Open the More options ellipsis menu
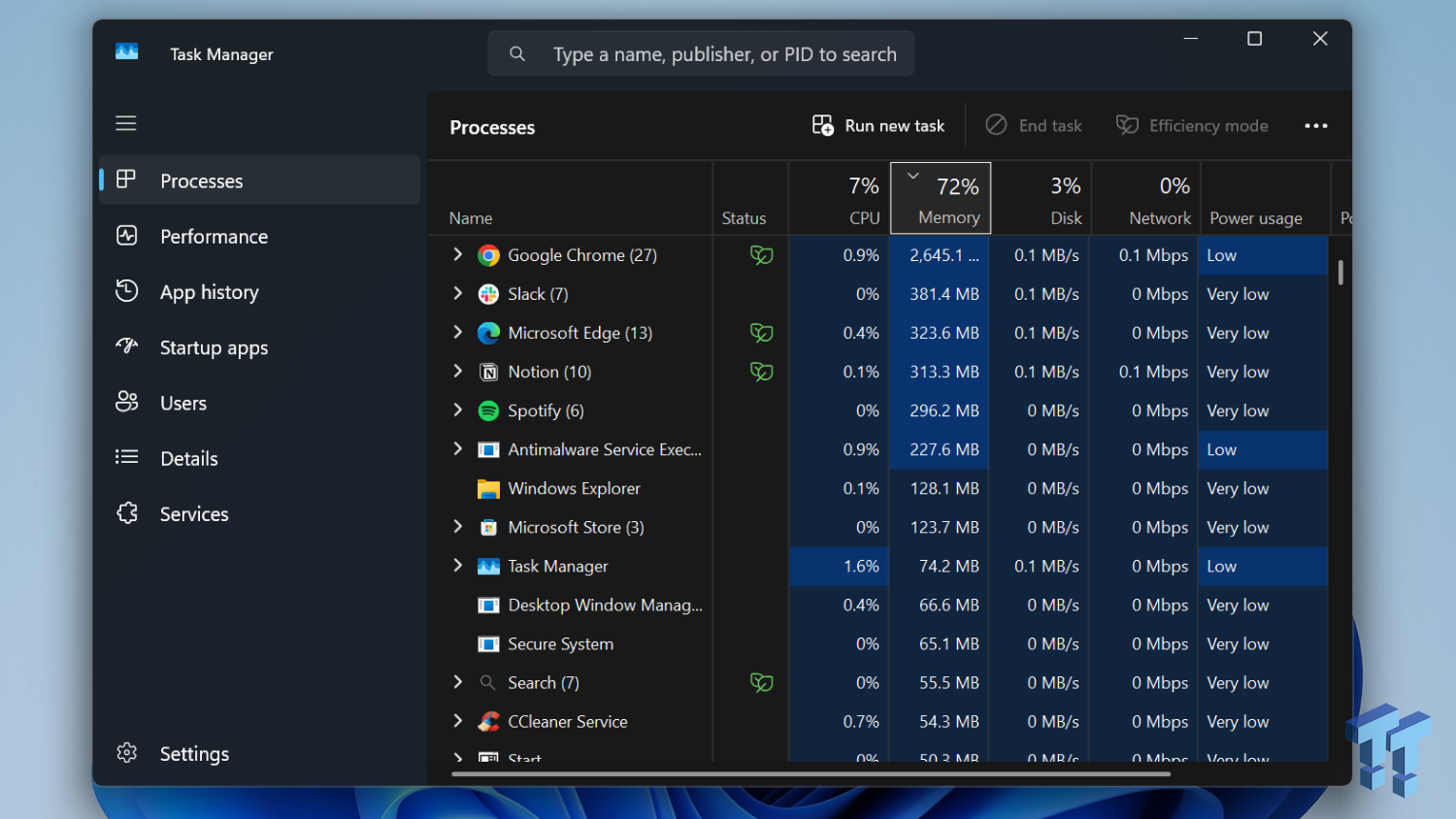Image resolution: width=1456 pixels, height=819 pixels. [x=1315, y=125]
